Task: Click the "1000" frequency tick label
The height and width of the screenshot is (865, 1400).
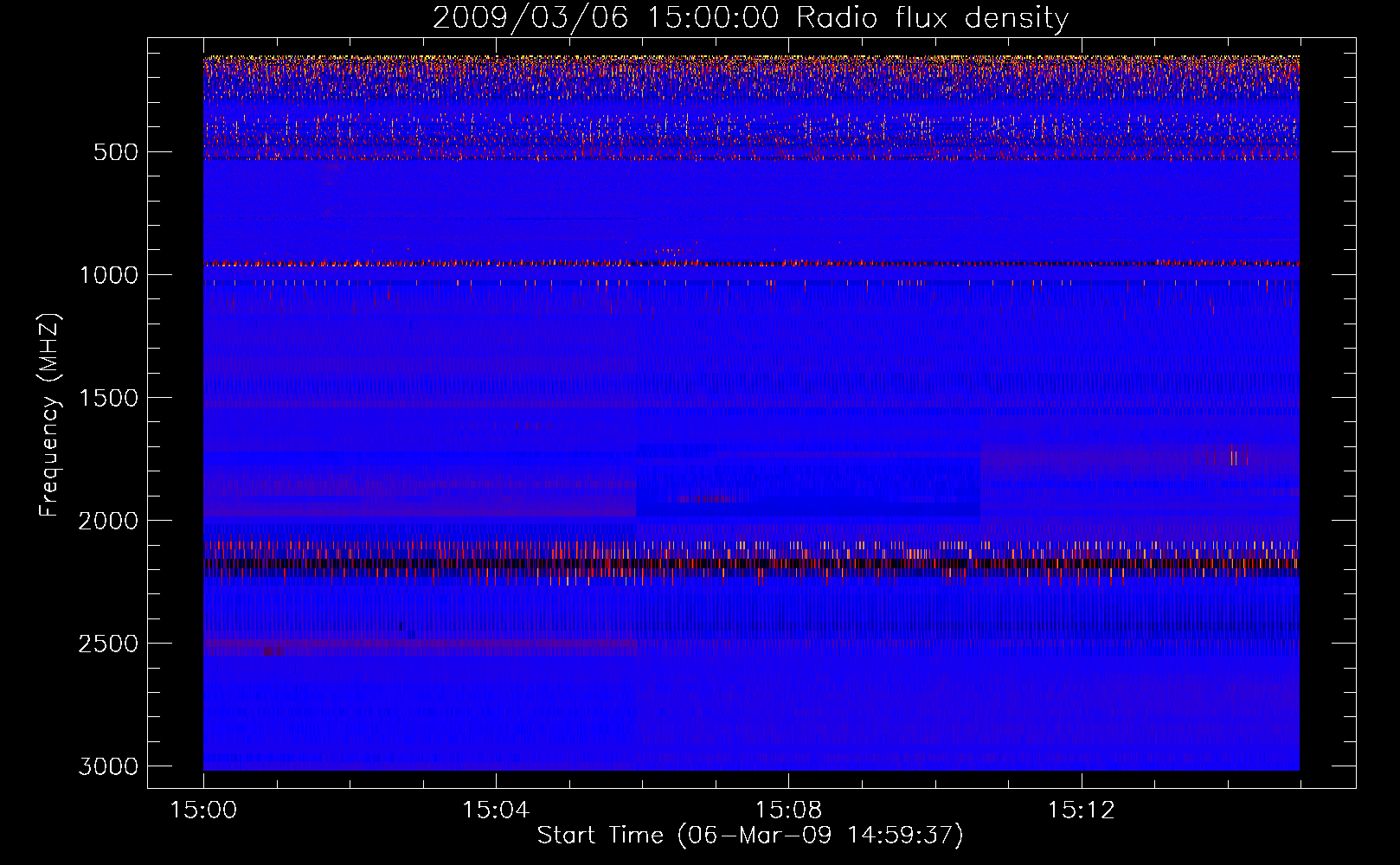Action: 108,275
